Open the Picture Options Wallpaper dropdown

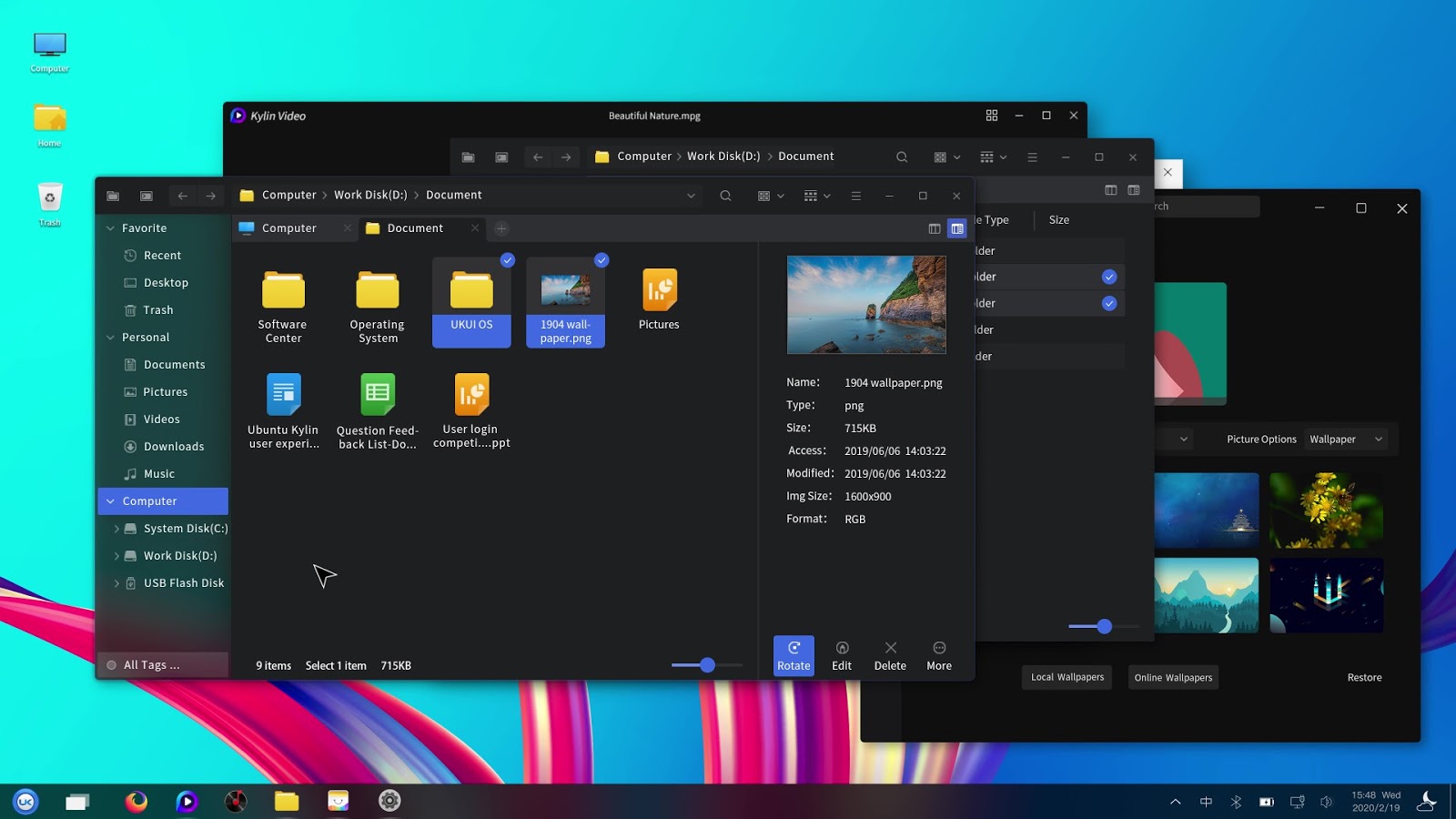1344,439
